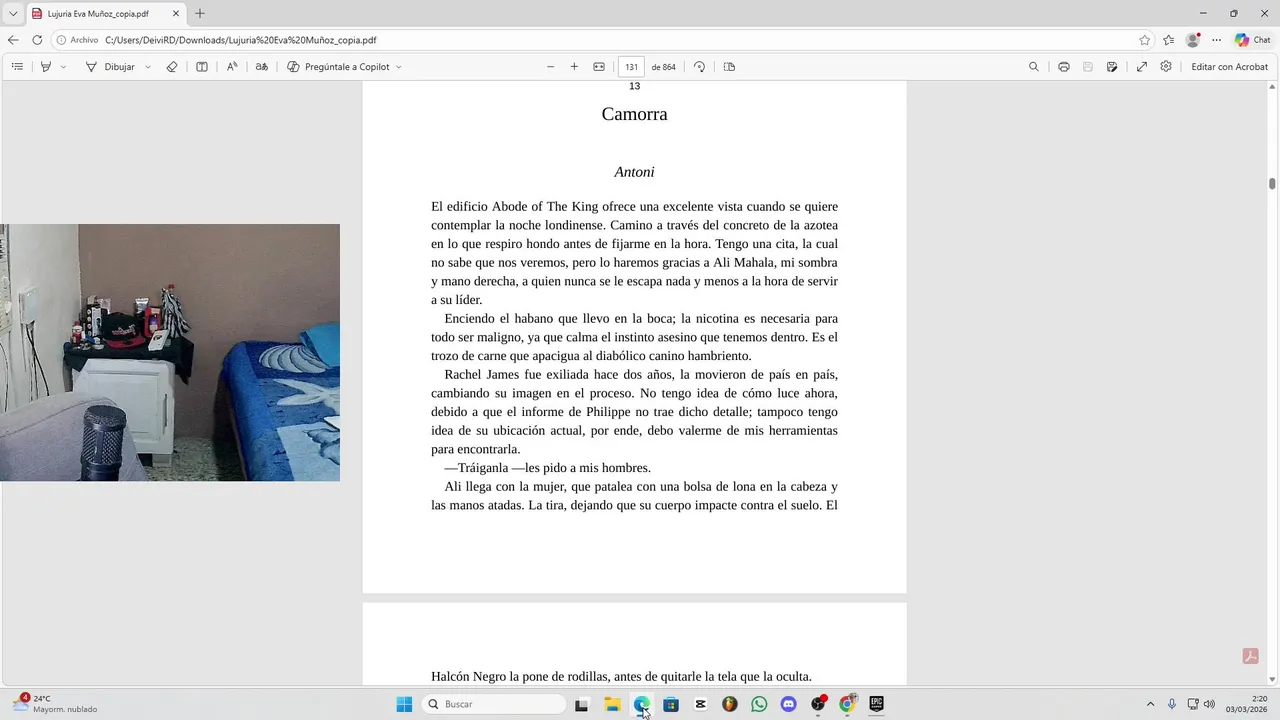1280x720 pixels.
Task: Show hidden system tray icons
Action: click(x=1150, y=704)
